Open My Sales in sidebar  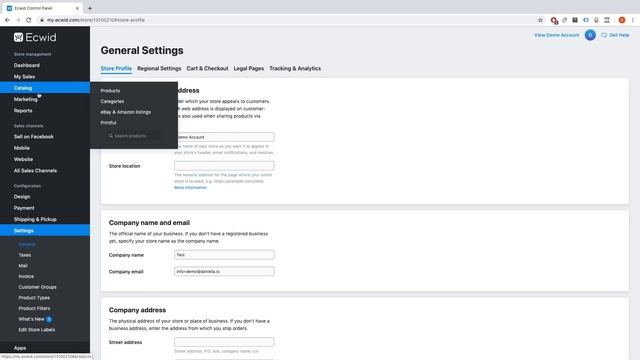[24, 77]
